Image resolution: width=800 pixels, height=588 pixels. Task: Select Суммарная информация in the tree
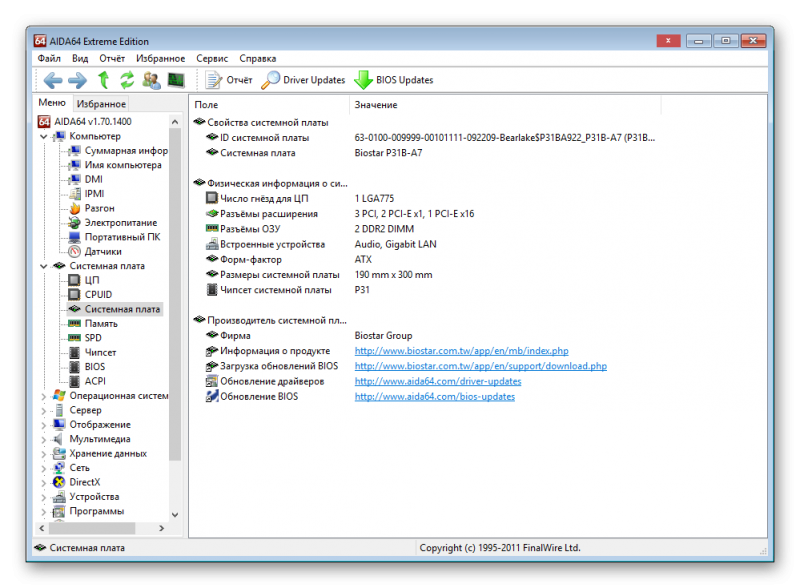pyautogui.click(x=126, y=151)
